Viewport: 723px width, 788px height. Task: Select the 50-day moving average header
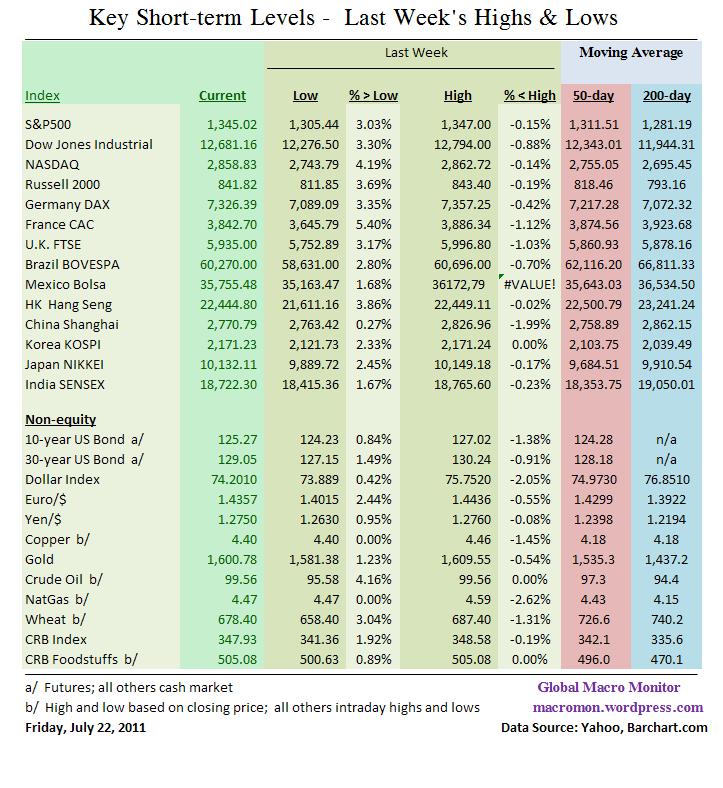594,96
